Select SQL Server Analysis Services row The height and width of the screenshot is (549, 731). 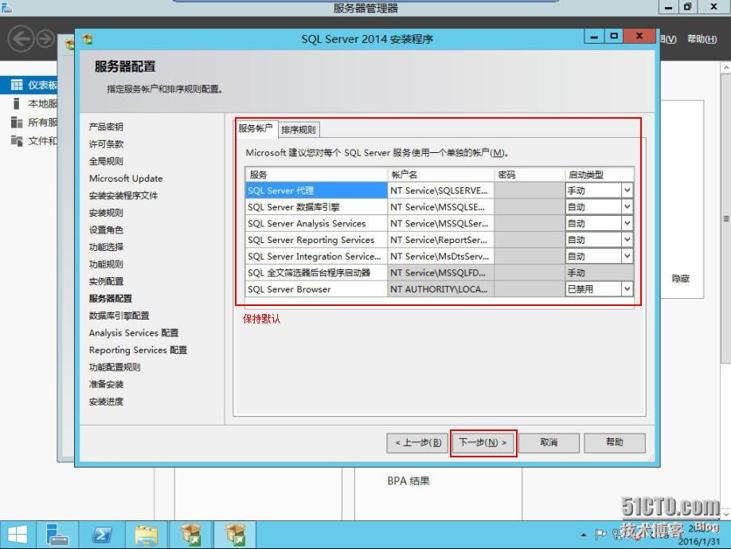pyautogui.click(x=316, y=223)
